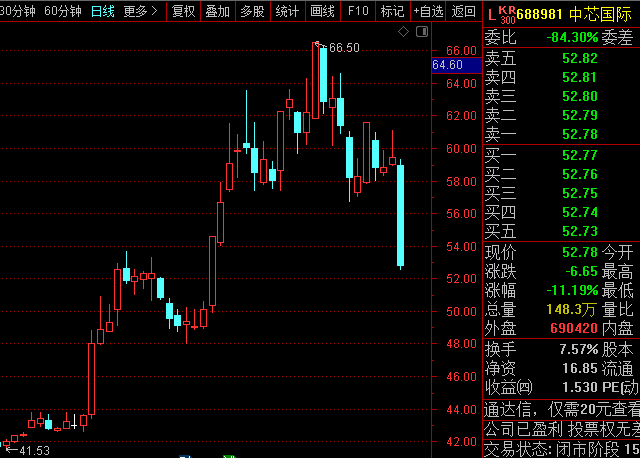Viewport: 640px width, 458px height.
Task: Select the 卖三 price 52.80
Action: pyautogui.click(x=580, y=96)
